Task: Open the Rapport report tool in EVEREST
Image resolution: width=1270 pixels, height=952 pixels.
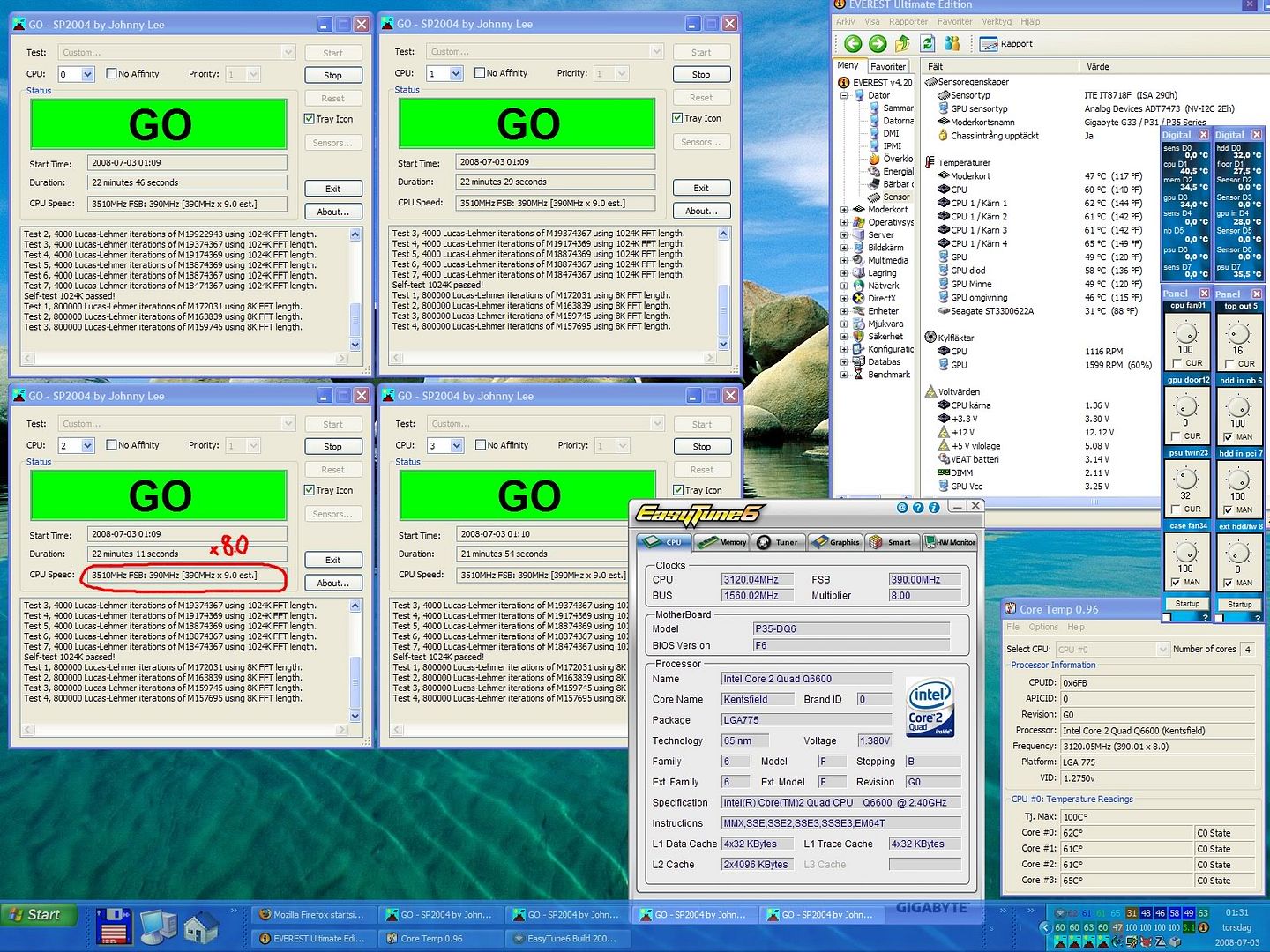Action: pyautogui.click(x=1006, y=43)
